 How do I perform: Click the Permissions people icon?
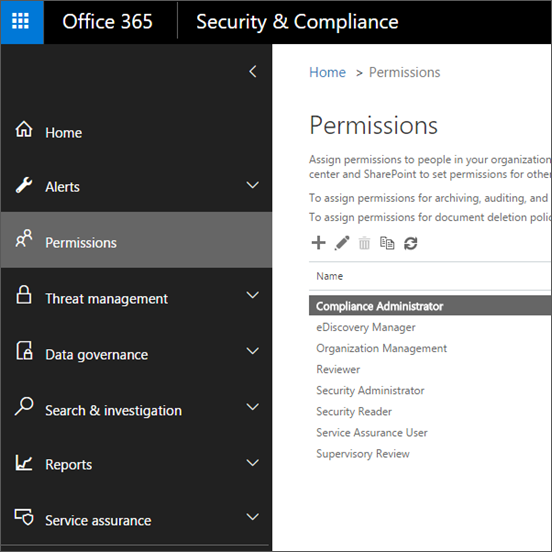coord(24,239)
